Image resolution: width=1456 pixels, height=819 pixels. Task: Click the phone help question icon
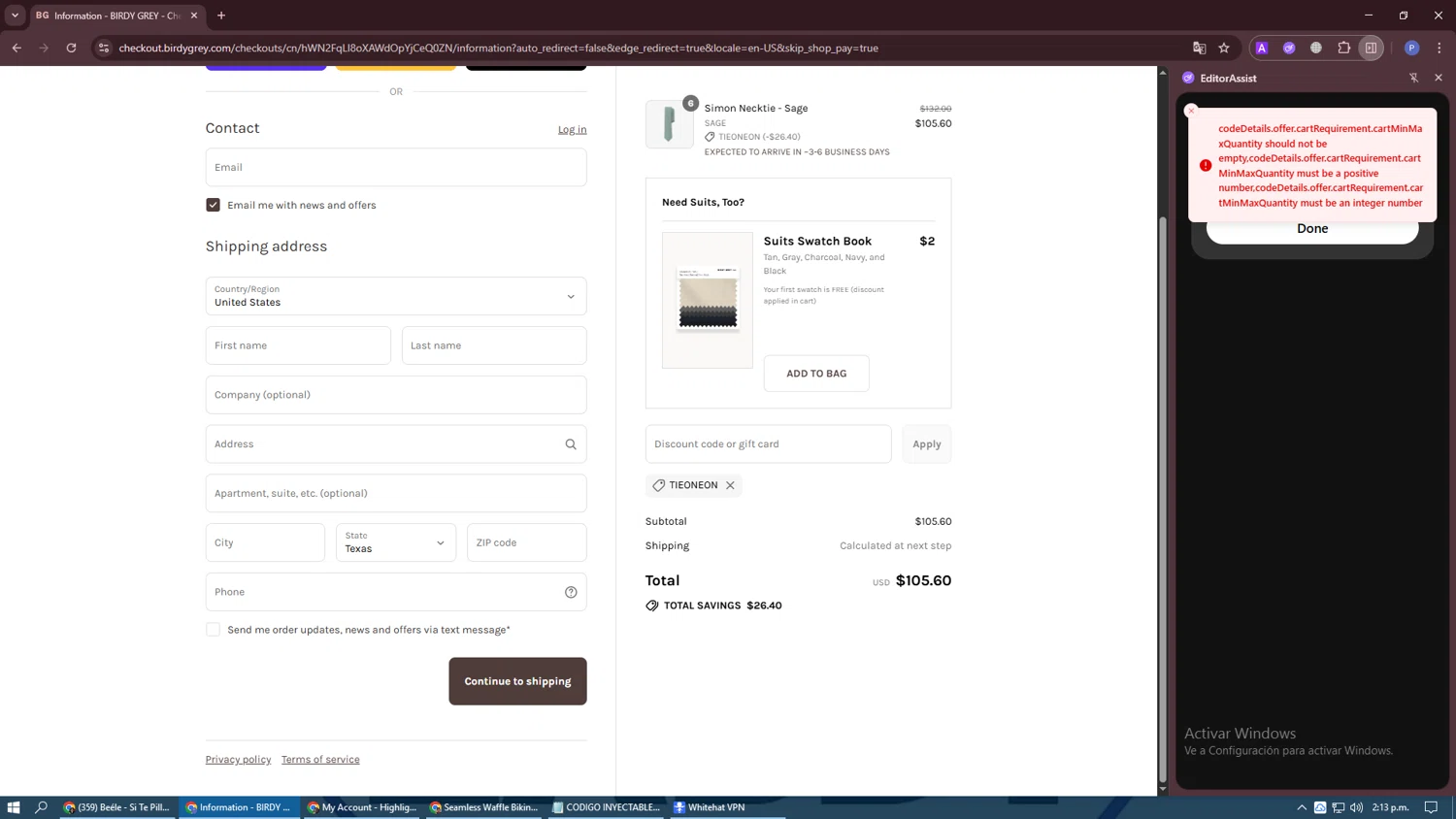(x=571, y=592)
